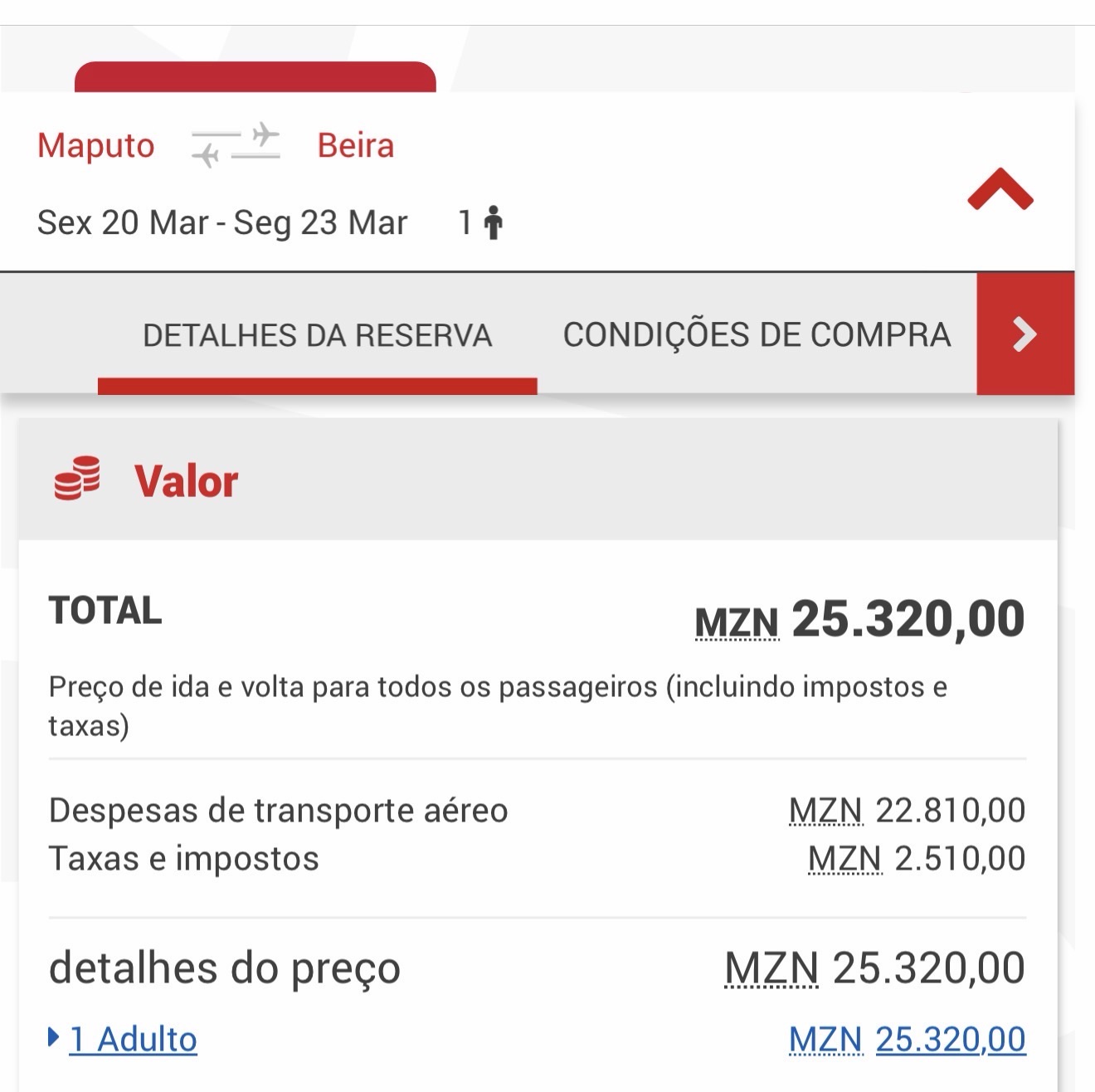1095x1092 pixels.
Task: Click the MZN abbreviation beside bold total
Action: [737, 623]
